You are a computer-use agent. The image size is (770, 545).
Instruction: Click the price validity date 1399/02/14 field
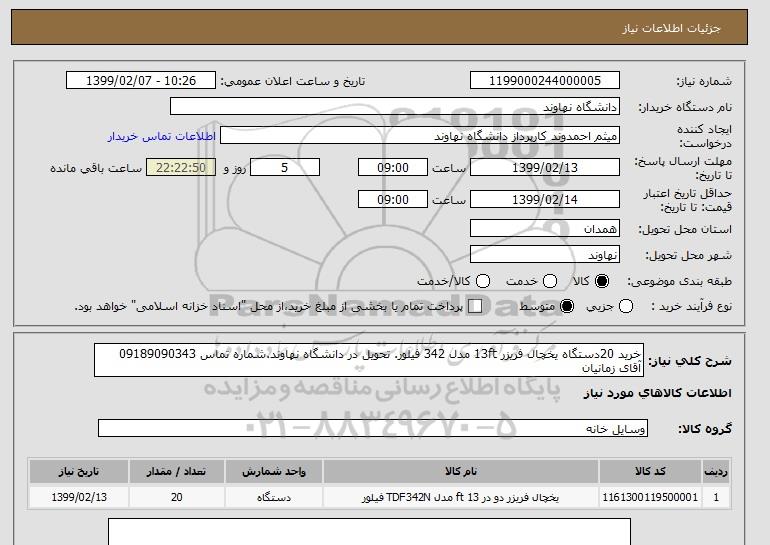click(x=545, y=199)
